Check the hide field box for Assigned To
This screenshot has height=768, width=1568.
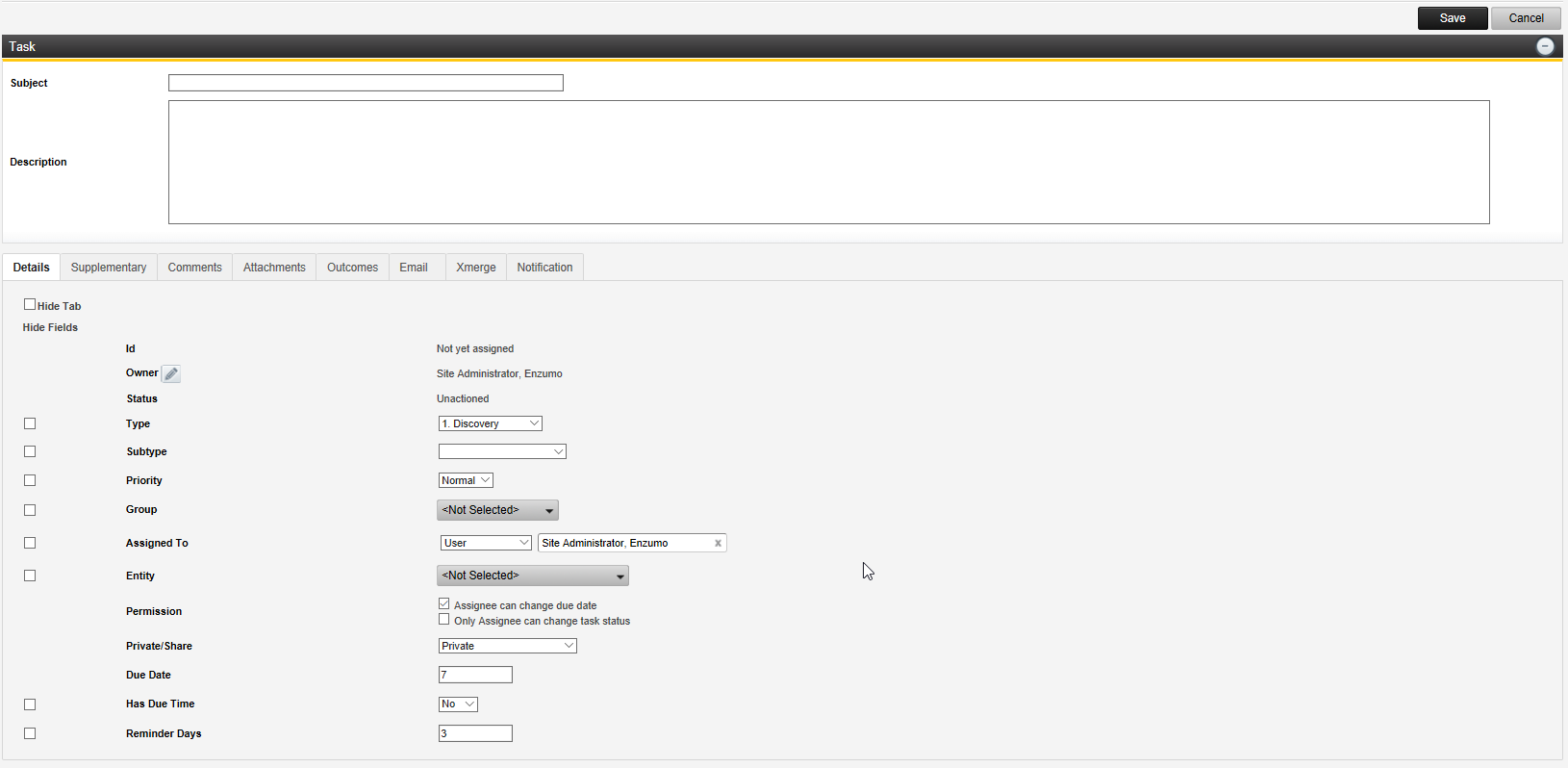[30, 543]
